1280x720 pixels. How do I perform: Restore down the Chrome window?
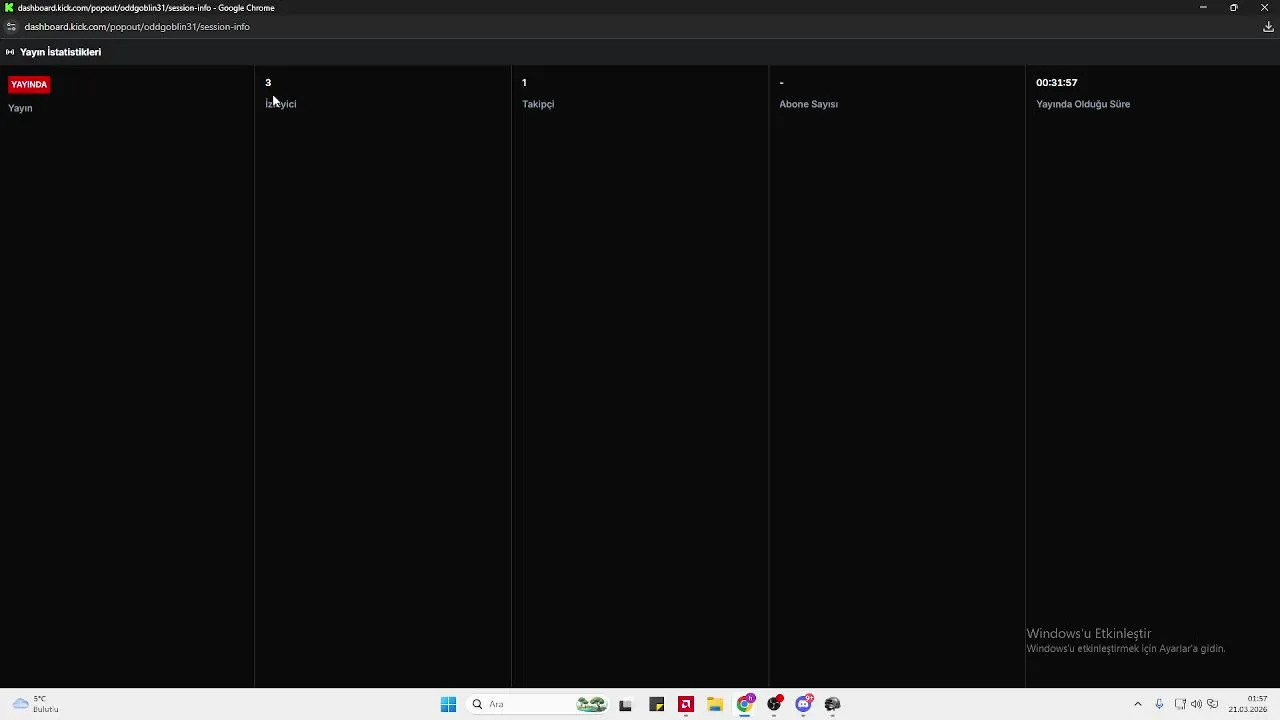click(x=1234, y=8)
